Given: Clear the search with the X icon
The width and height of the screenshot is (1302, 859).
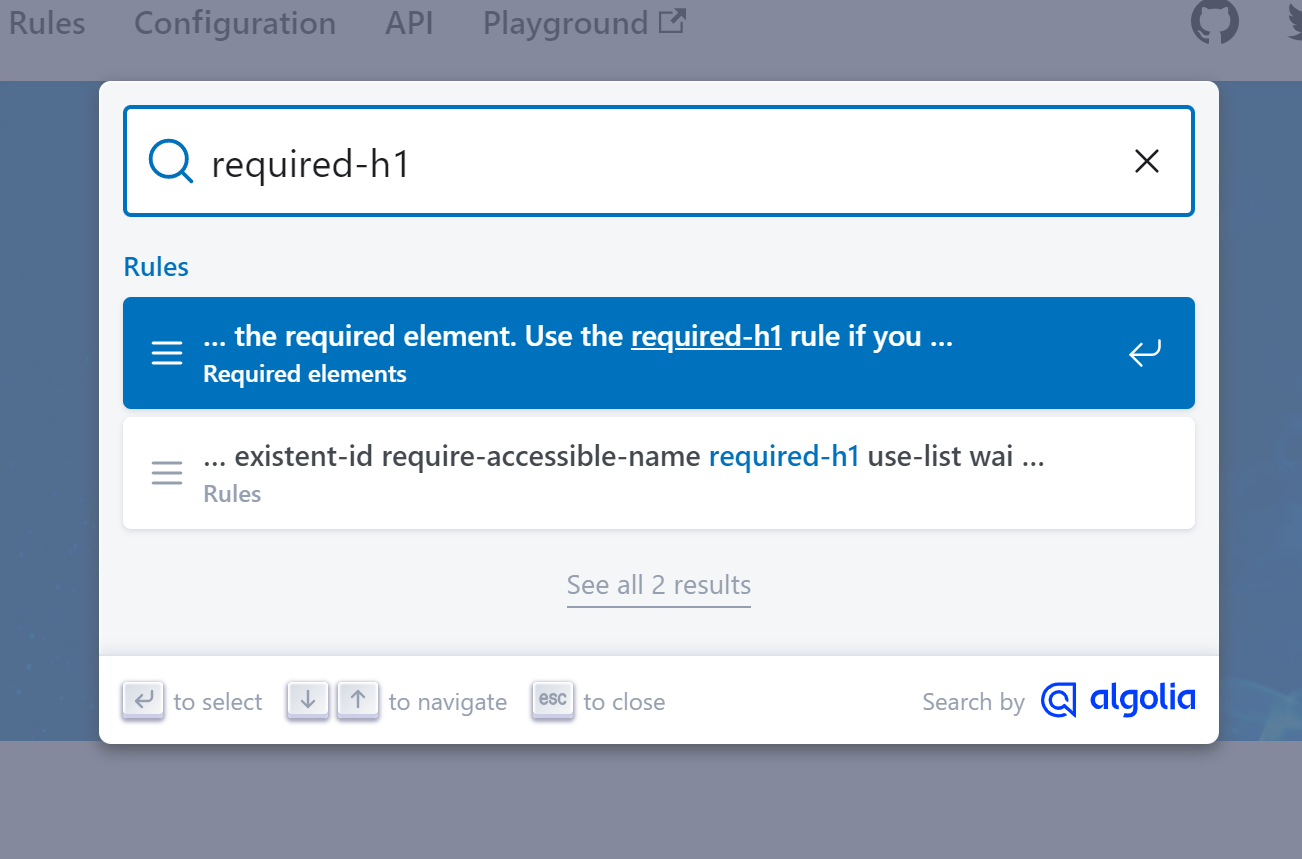Looking at the screenshot, I should tap(1146, 161).
